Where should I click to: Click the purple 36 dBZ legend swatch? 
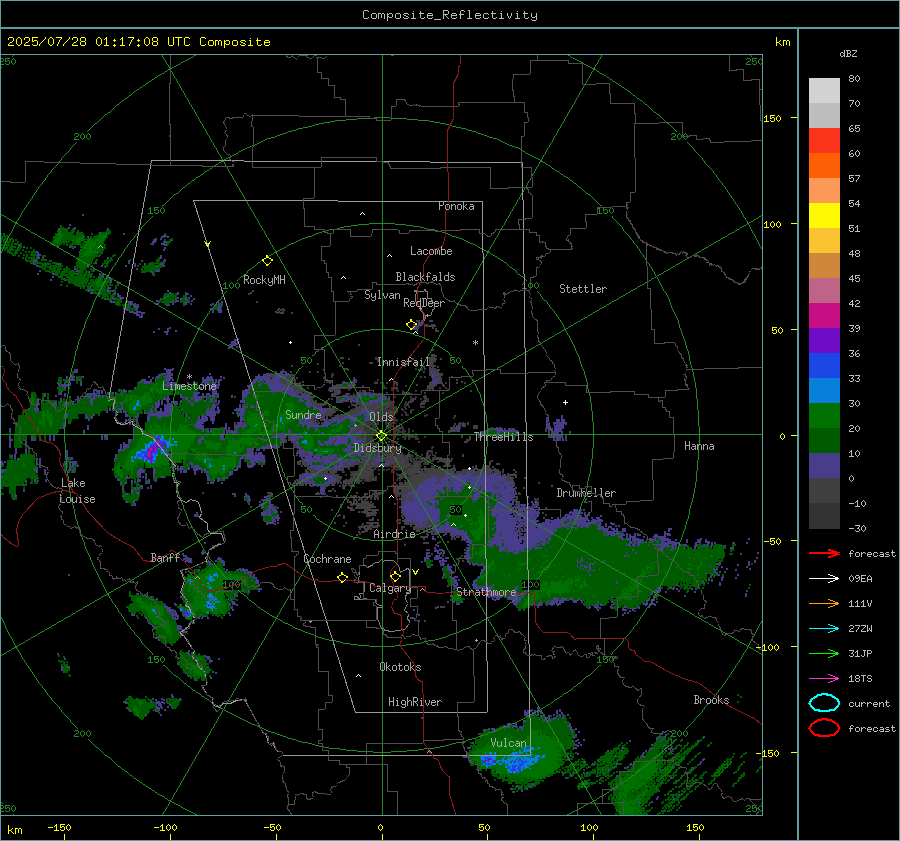click(x=824, y=340)
